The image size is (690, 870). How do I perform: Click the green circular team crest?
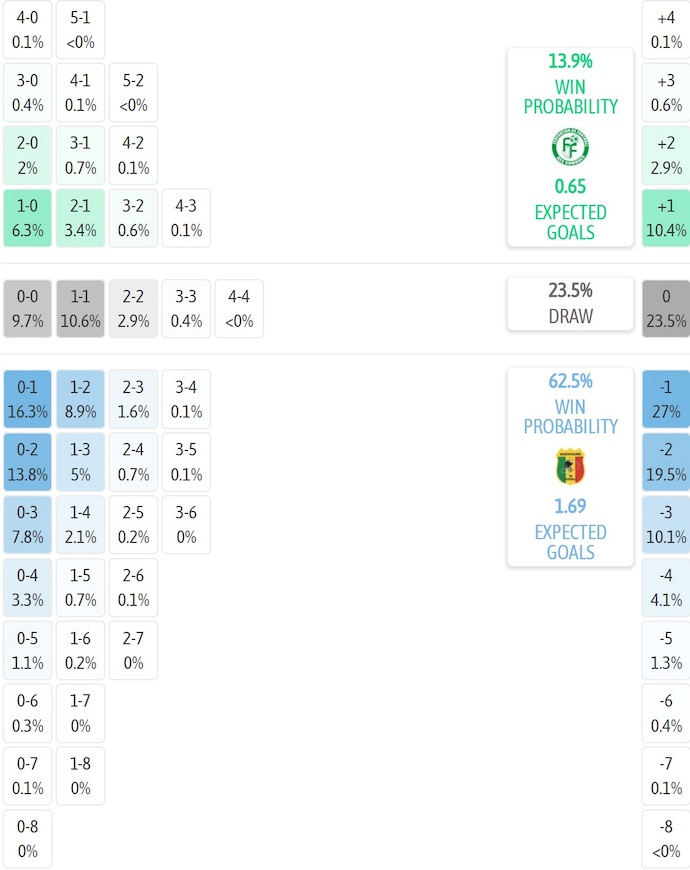click(x=570, y=147)
